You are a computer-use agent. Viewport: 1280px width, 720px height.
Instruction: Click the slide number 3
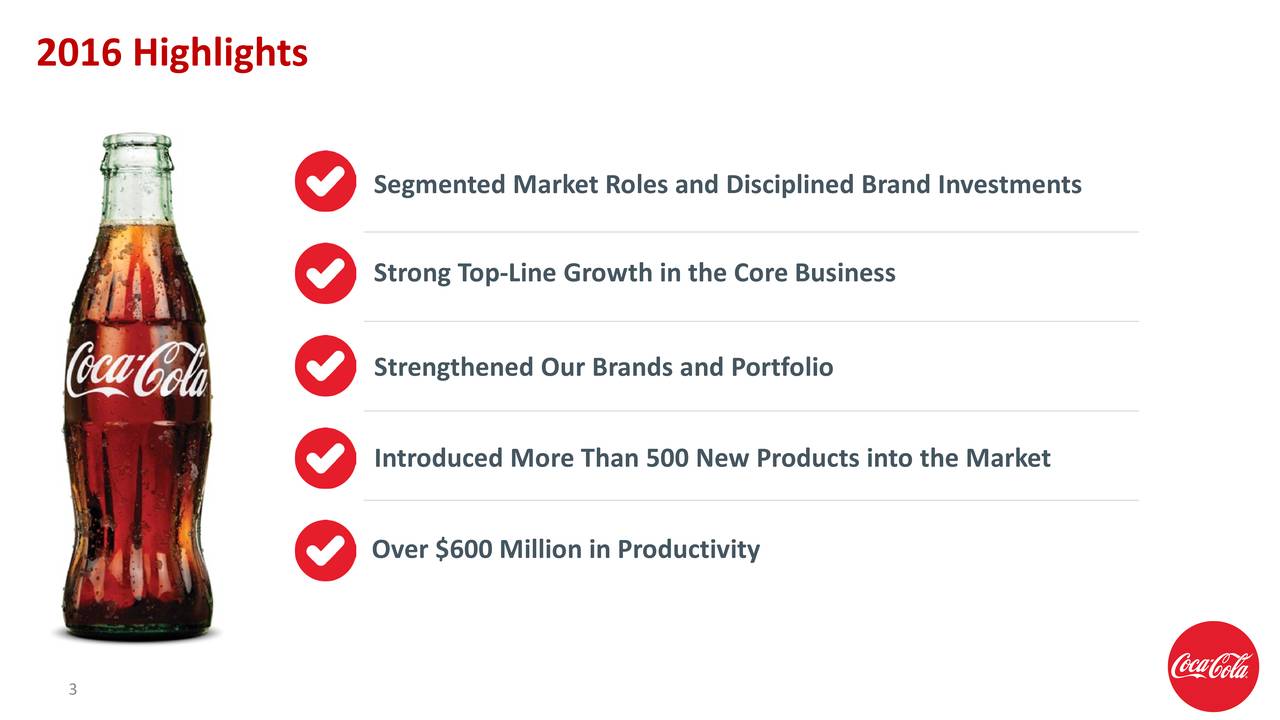[x=73, y=689]
